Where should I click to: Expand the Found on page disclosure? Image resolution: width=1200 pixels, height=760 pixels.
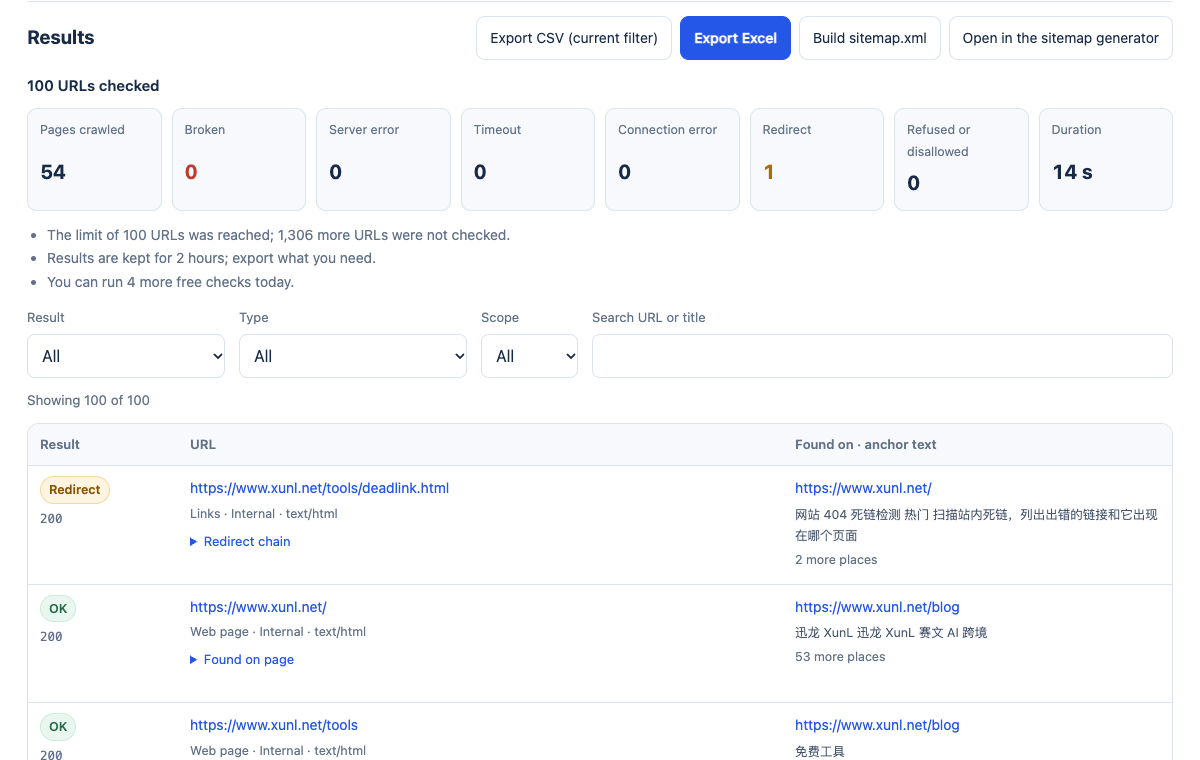point(242,659)
